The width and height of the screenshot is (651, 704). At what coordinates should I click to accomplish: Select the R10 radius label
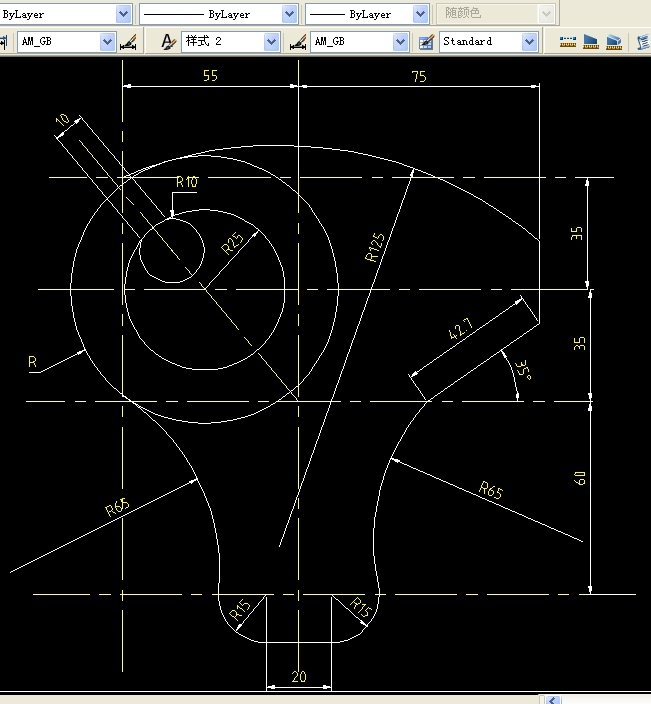pos(187,182)
